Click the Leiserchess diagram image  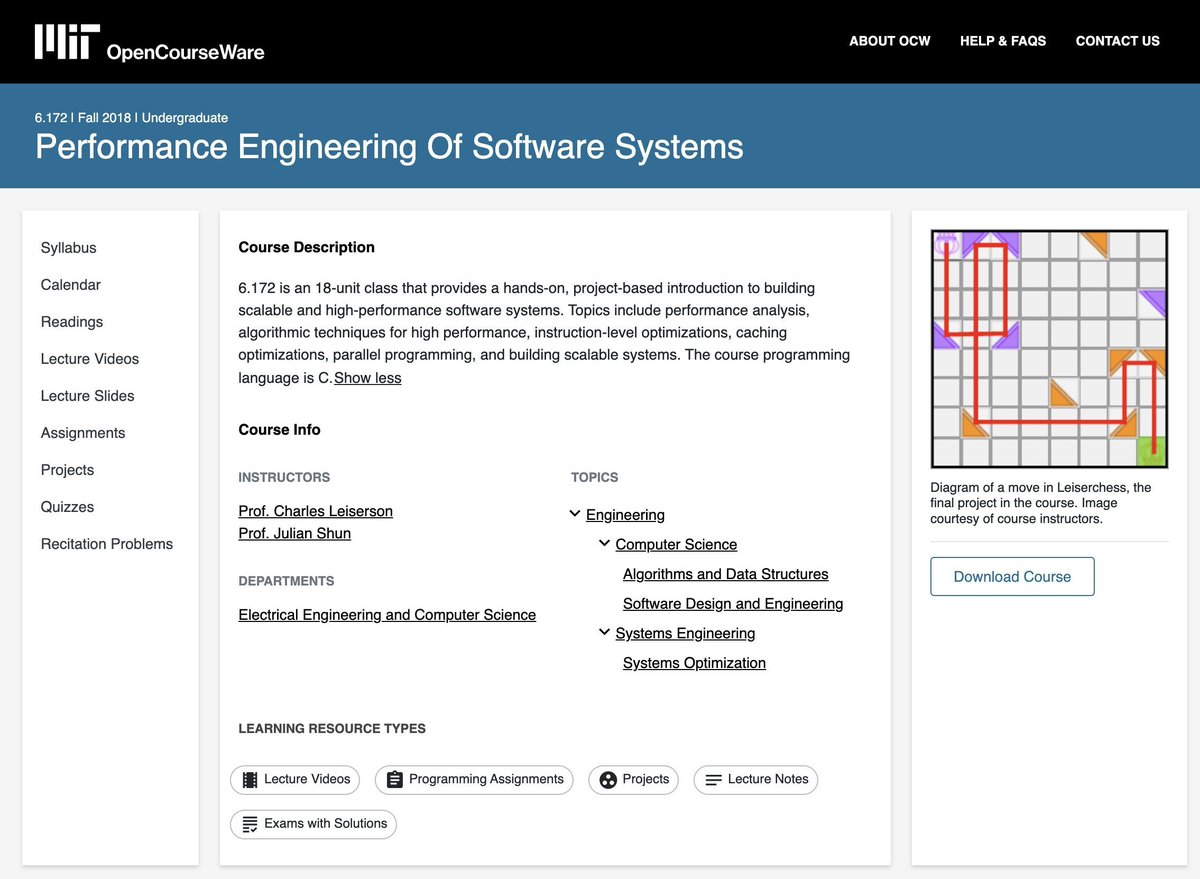1049,349
